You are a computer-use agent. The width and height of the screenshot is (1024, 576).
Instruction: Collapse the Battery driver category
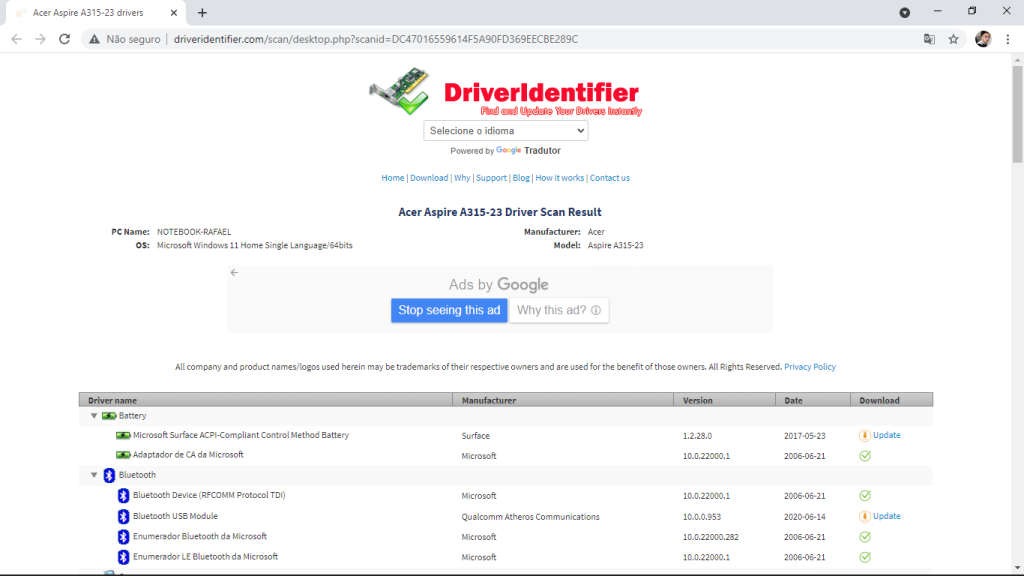coord(94,415)
